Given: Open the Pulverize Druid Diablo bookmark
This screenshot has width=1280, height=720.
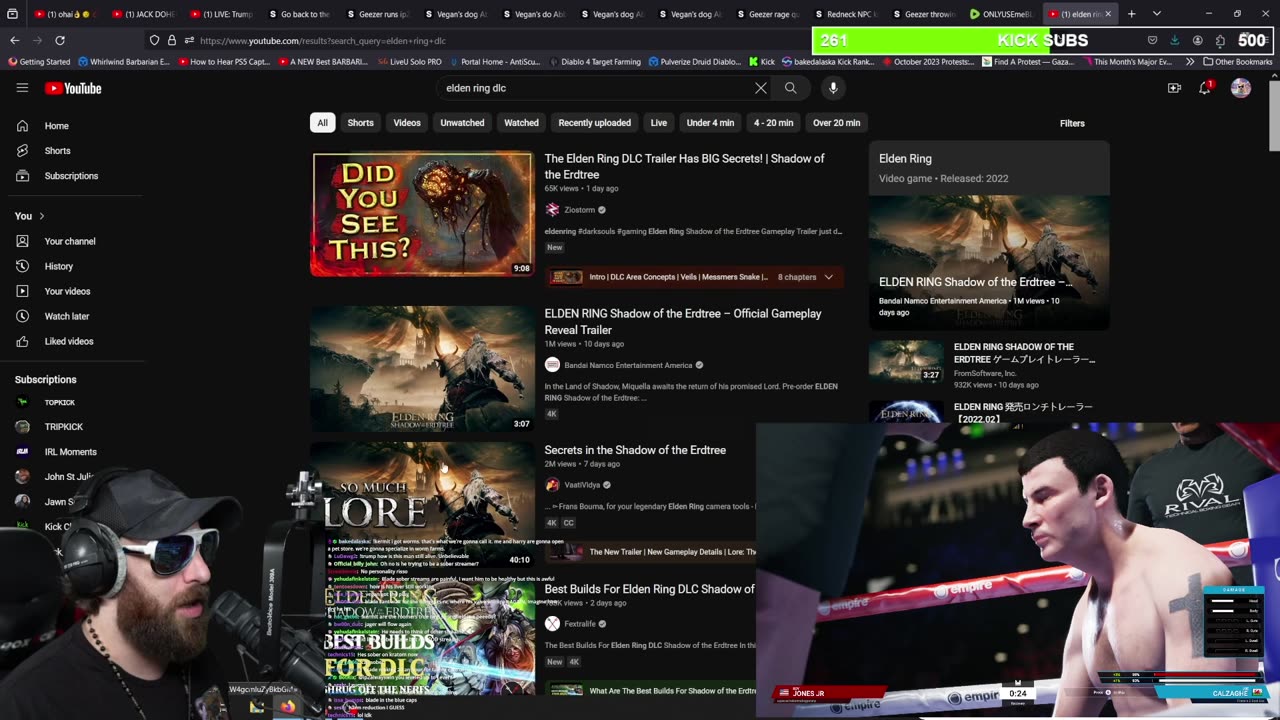Looking at the screenshot, I should 694,62.
